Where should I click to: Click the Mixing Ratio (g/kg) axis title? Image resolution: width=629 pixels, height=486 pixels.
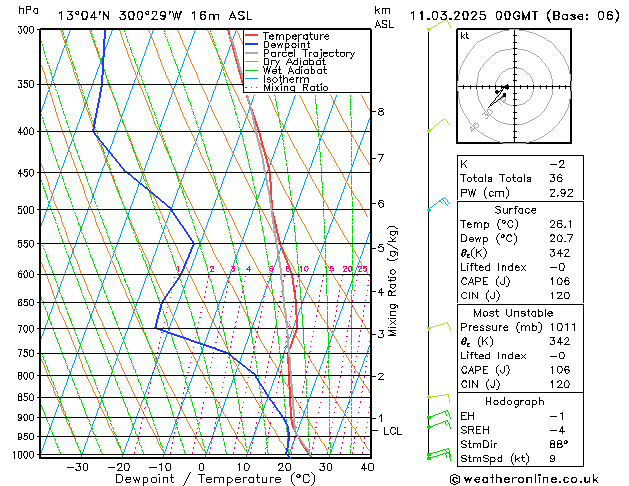[x=392, y=281]
